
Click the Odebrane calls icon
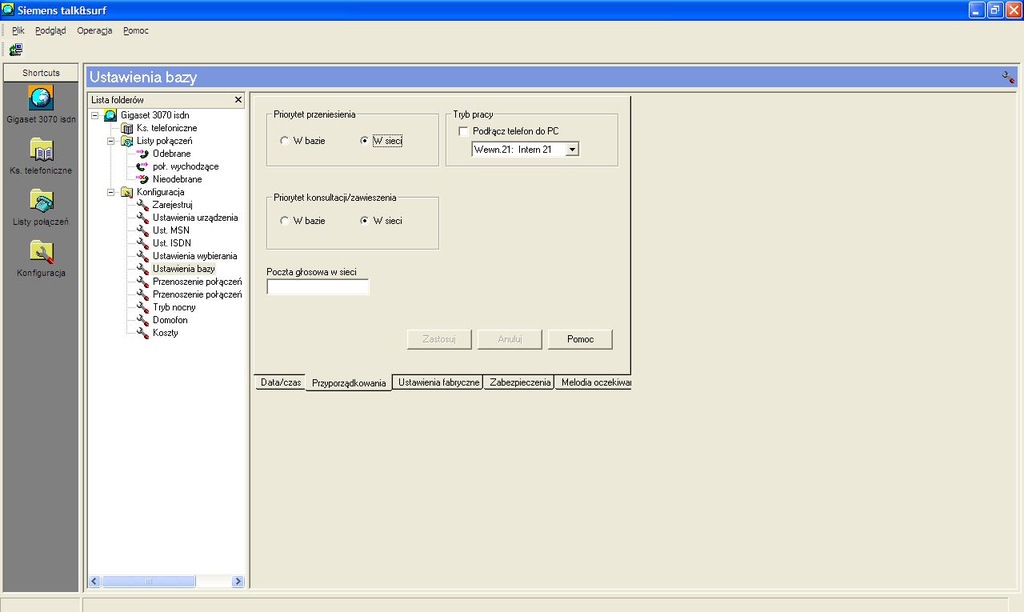click(142, 153)
